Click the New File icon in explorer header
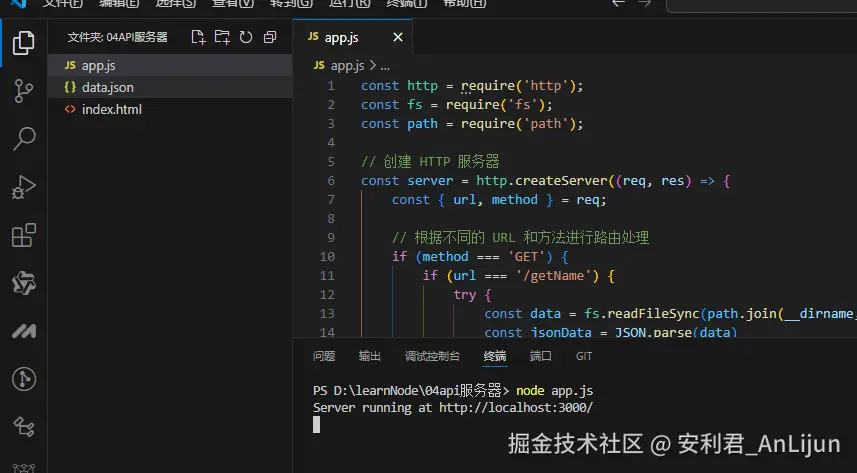This screenshot has height=473, width=857. click(x=198, y=37)
